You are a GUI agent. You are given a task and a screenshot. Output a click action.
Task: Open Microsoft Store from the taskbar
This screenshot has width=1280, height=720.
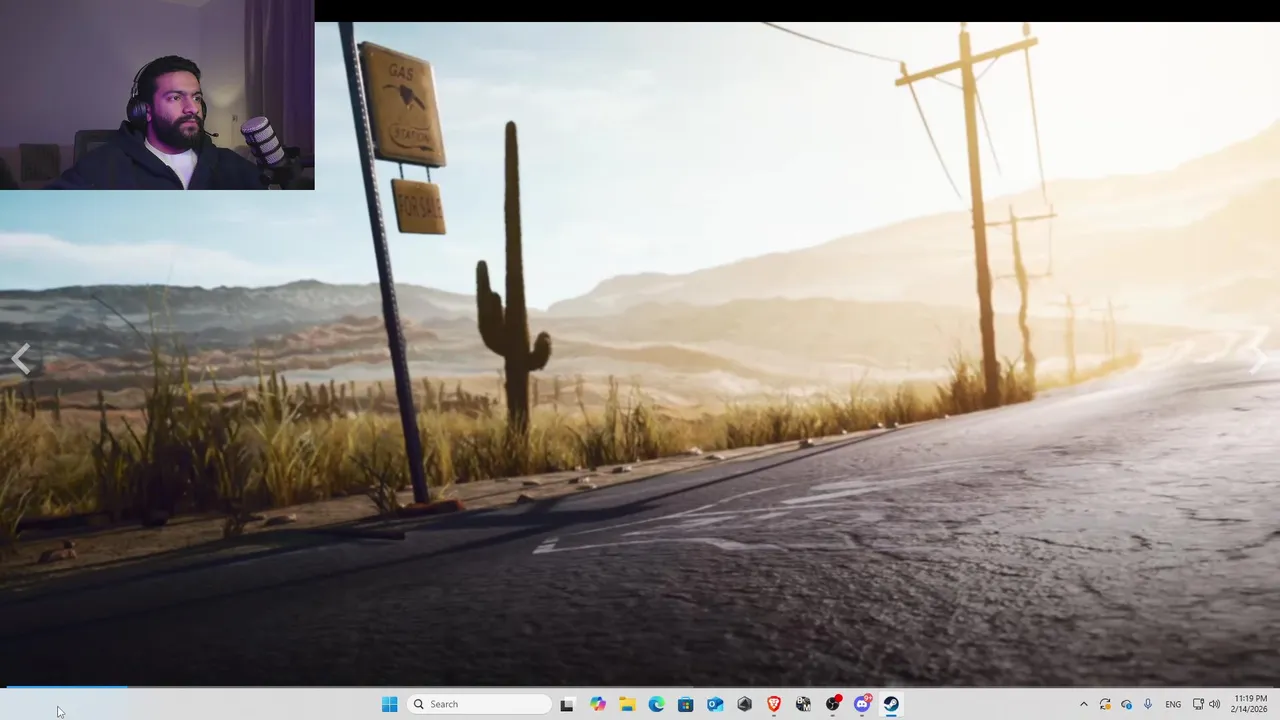tap(685, 704)
